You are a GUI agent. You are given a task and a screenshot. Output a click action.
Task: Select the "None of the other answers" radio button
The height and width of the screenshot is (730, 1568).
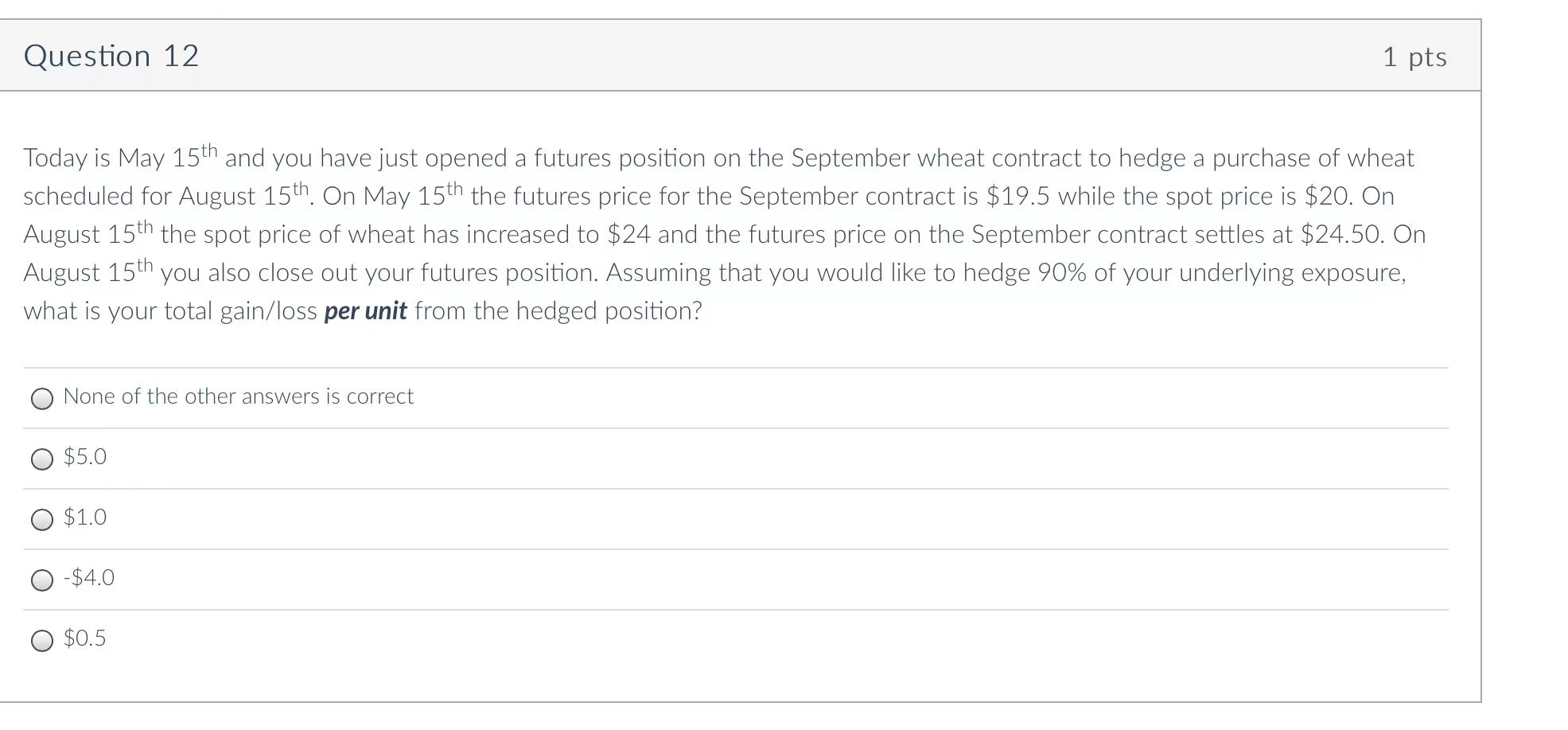(x=42, y=399)
